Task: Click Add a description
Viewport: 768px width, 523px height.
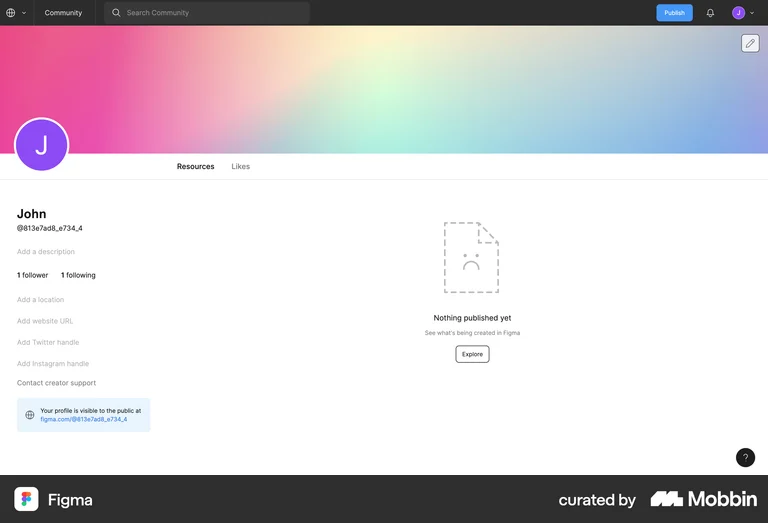Action: 46,252
